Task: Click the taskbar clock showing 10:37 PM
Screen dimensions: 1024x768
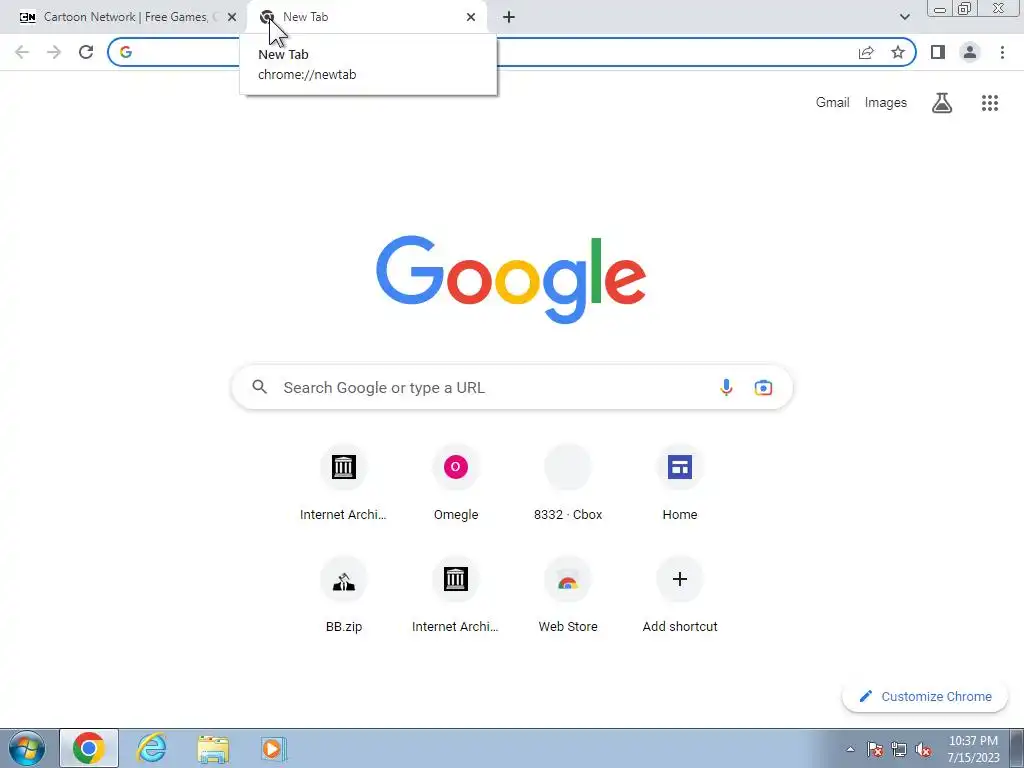Action: point(973,749)
